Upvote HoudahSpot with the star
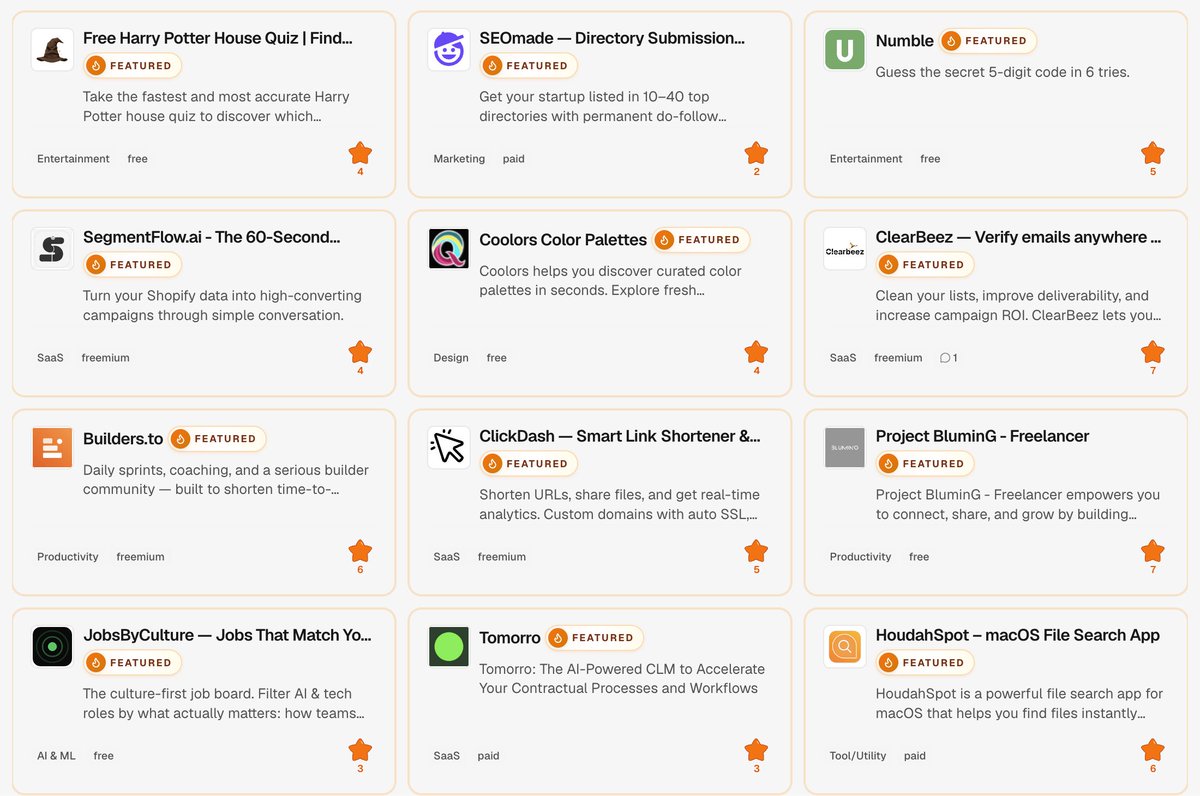The height and width of the screenshot is (796, 1200). (1153, 750)
